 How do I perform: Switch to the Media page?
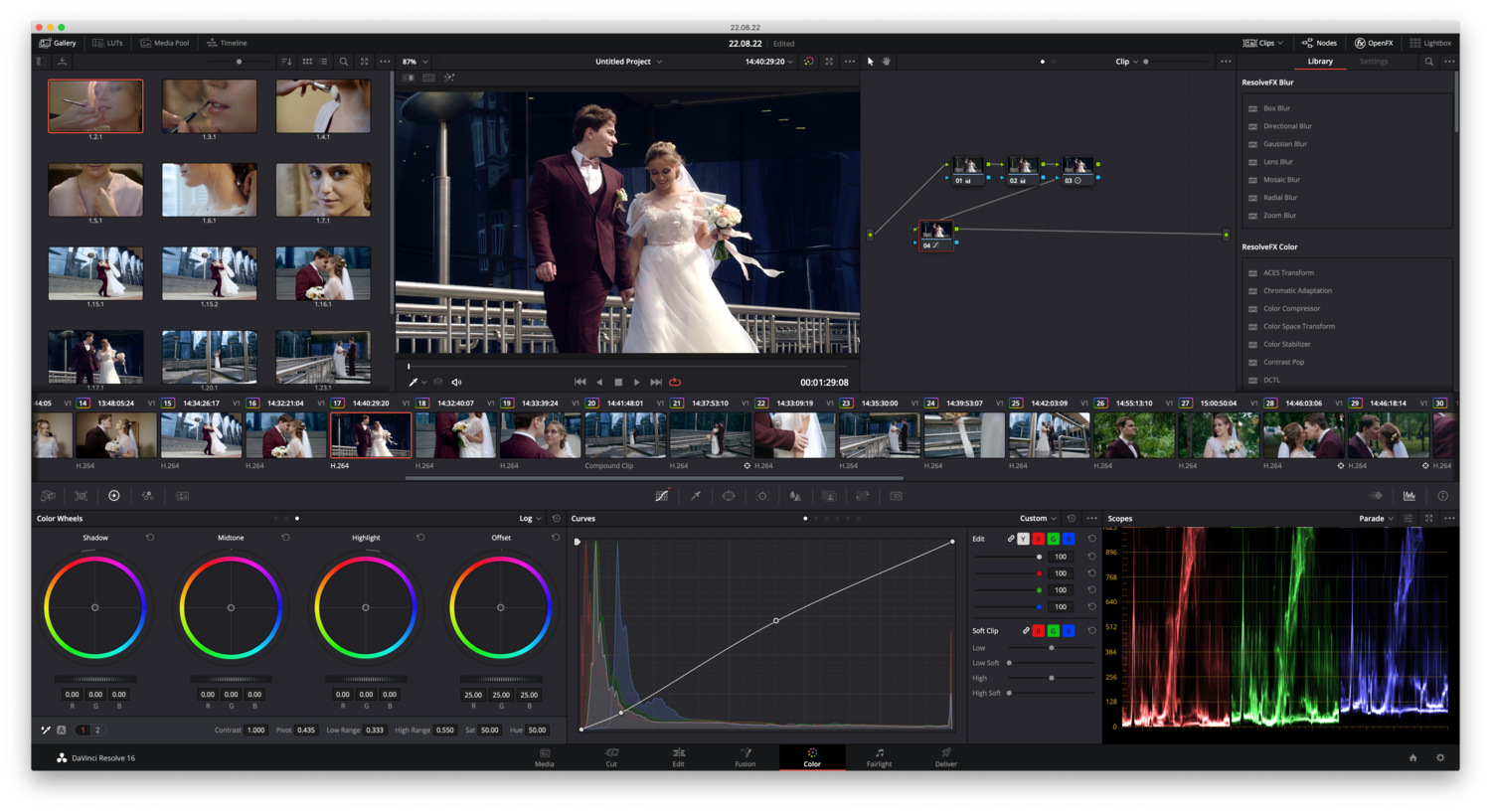click(545, 757)
